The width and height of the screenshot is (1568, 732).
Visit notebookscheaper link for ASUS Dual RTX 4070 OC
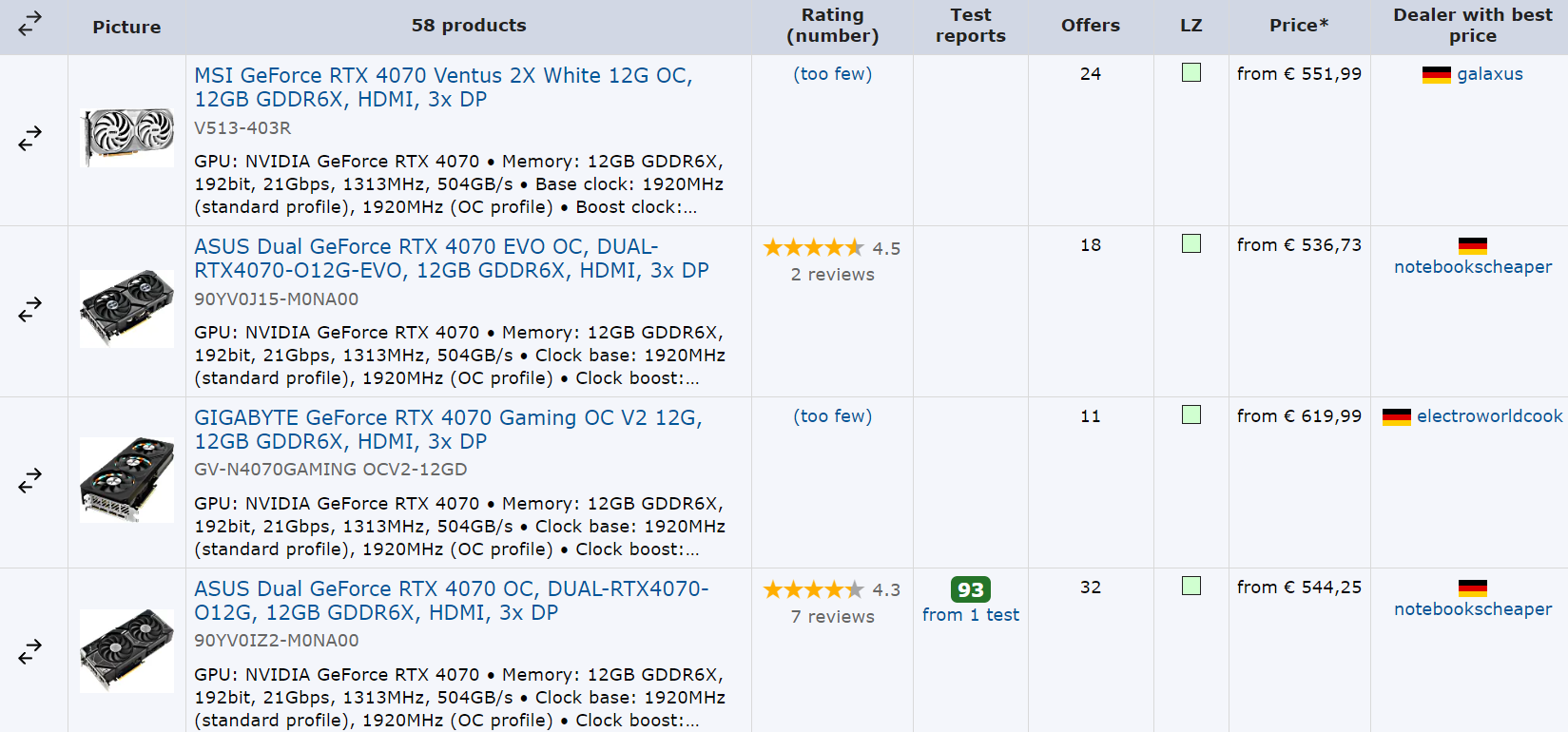(x=1472, y=609)
